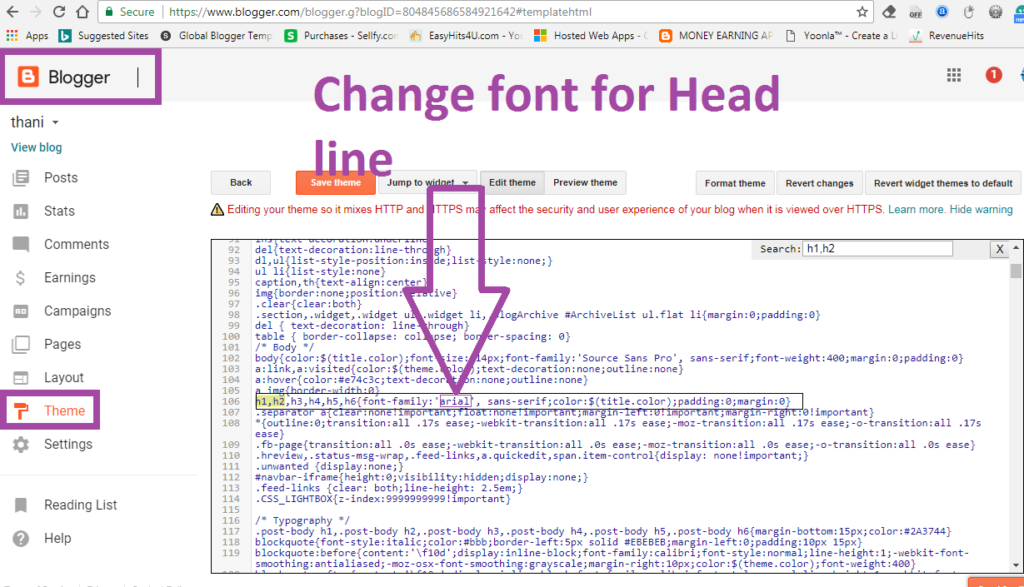Click the Format theme button
Viewport: 1024px width, 587px height.
[x=735, y=183]
